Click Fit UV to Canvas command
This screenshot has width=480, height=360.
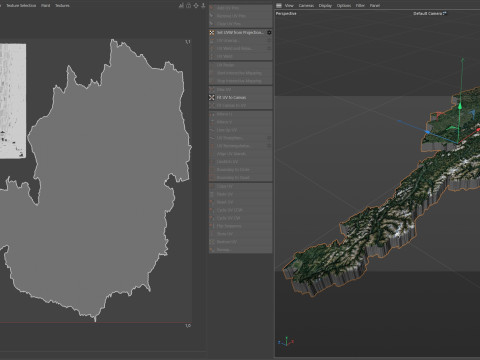click(x=240, y=98)
